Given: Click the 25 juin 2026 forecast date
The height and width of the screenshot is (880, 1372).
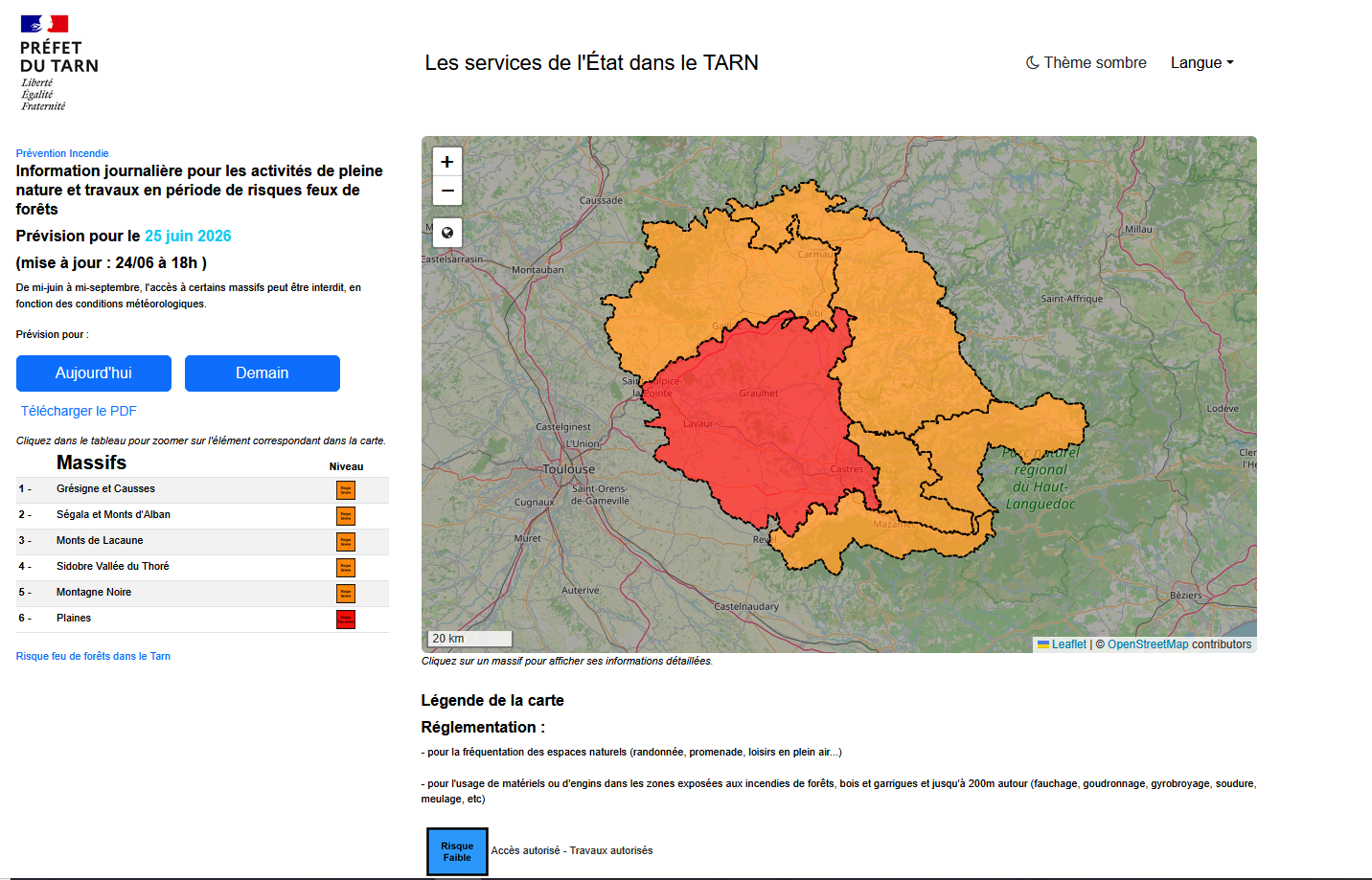Looking at the screenshot, I should (188, 236).
